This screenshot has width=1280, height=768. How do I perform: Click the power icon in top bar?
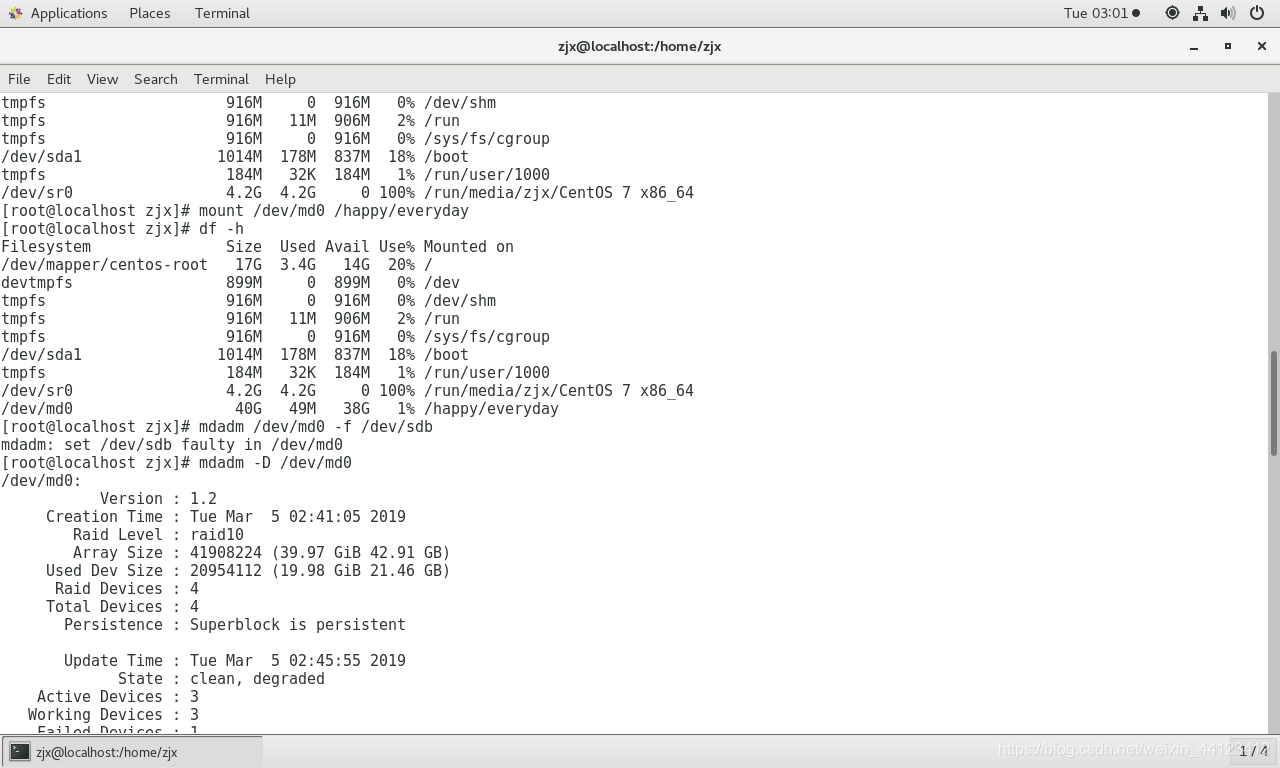coord(1257,13)
